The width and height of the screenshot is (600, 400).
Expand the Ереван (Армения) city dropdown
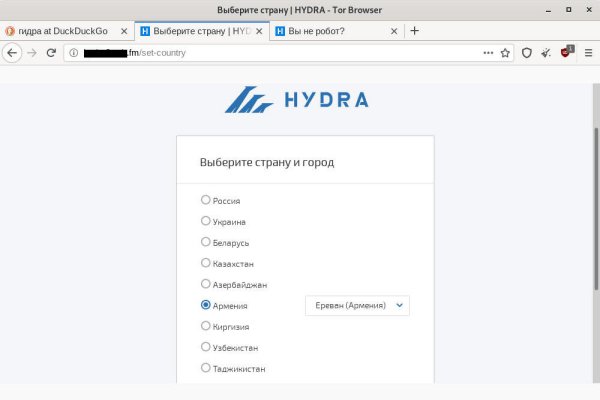tap(357, 305)
